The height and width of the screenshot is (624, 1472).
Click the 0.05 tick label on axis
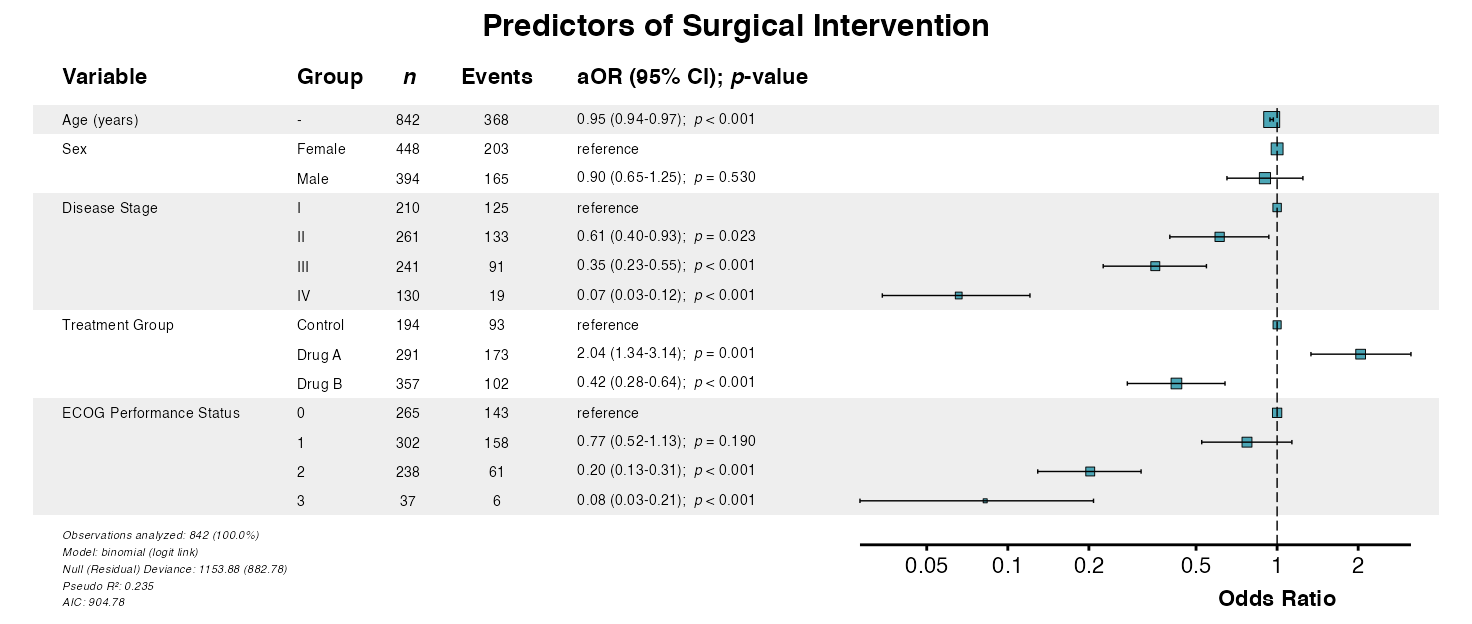pyautogui.click(x=927, y=566)
